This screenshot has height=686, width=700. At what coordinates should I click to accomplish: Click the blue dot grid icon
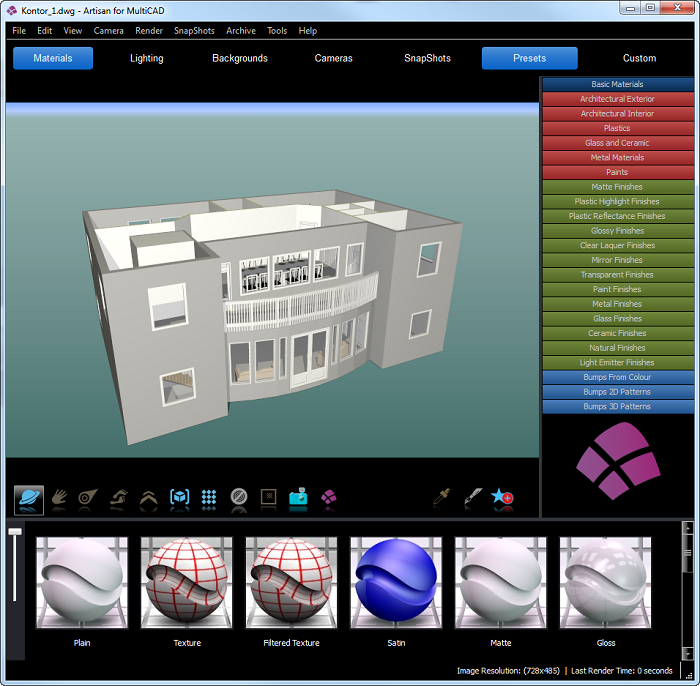click(x=208, y=497)
